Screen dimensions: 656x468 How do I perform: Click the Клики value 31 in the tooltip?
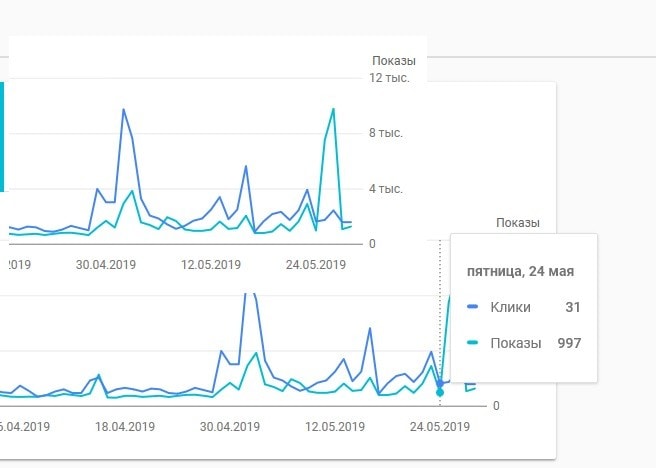573,307
